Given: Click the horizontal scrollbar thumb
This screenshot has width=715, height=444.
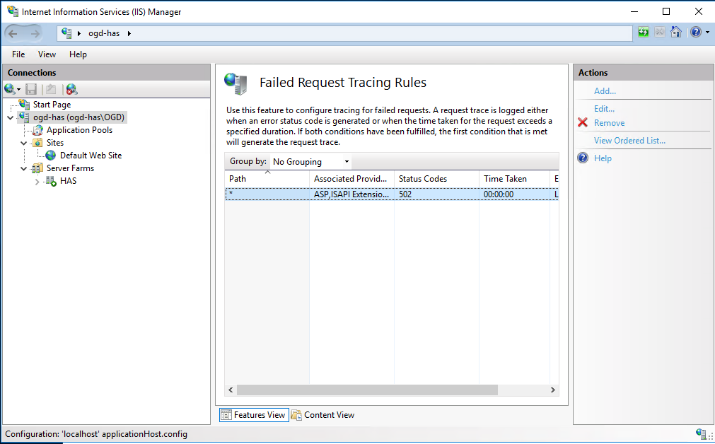Looking at the screenshot, I should point(368,390).
